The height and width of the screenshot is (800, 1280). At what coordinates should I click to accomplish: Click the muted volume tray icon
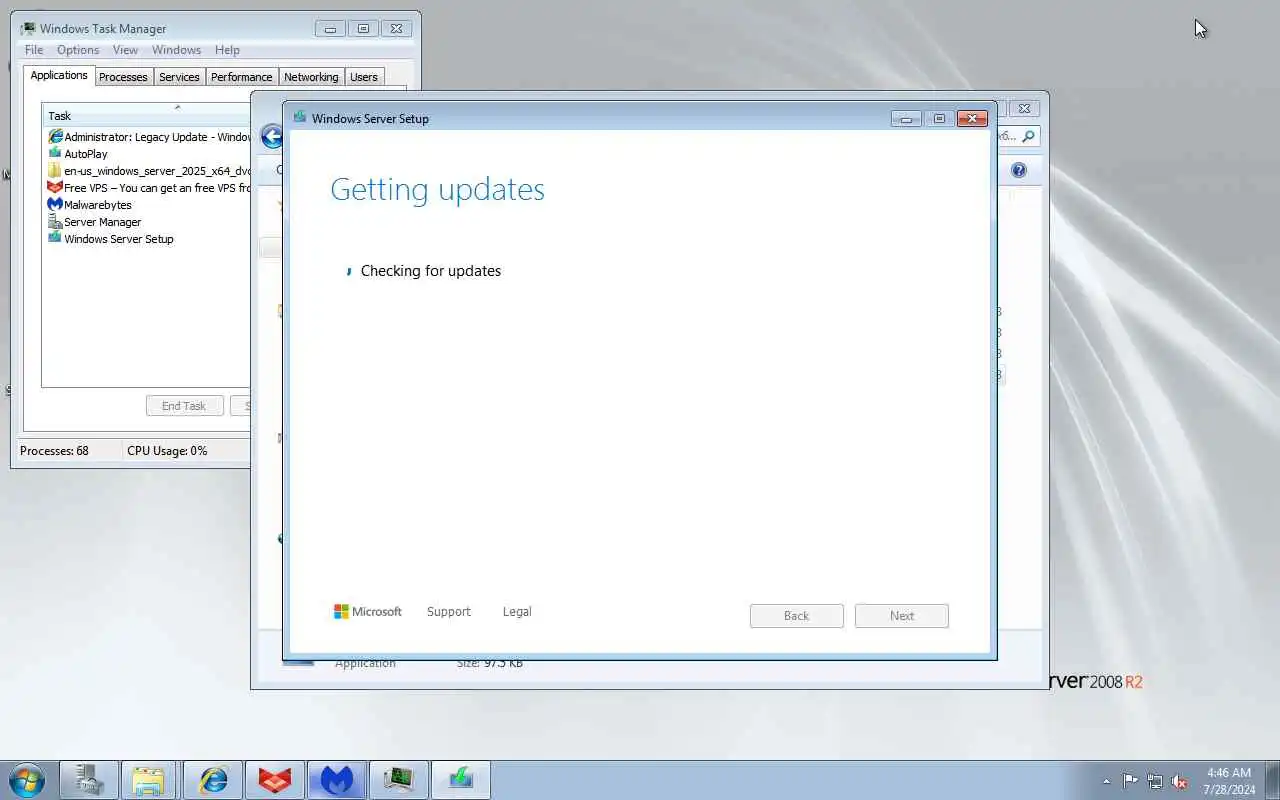(x=1180, y=781)
